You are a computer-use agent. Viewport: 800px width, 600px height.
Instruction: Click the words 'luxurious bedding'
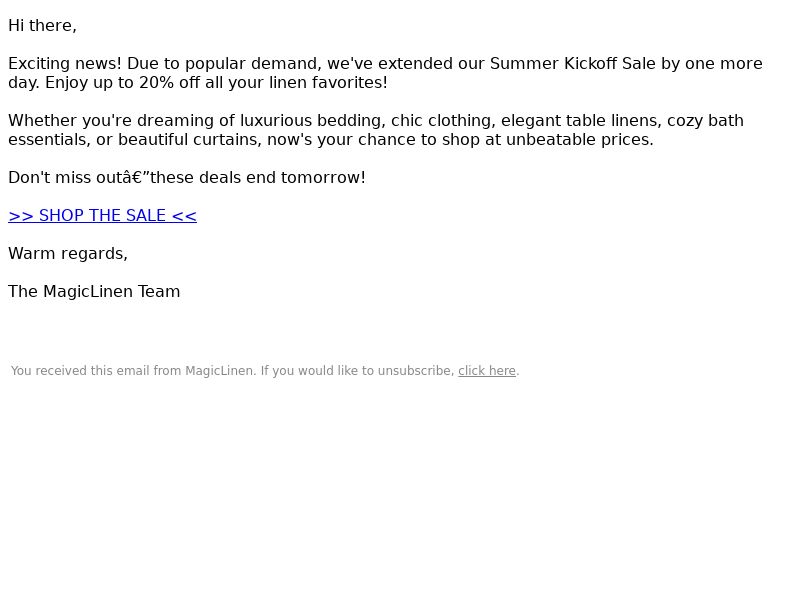[311, 121]
